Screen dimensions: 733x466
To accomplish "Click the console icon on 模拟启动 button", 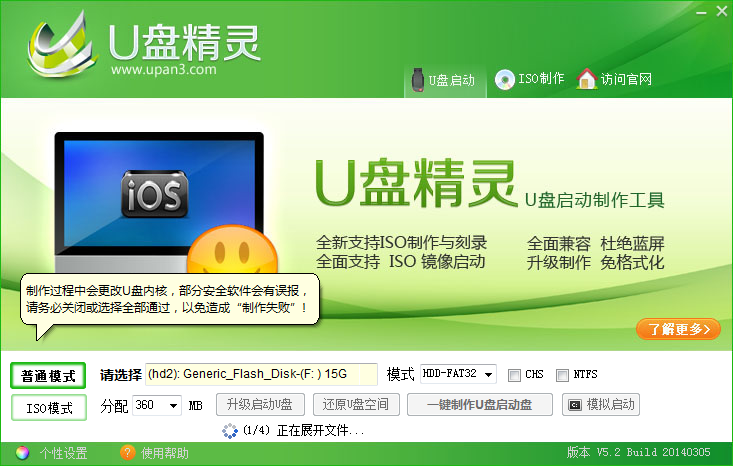I will tap(575, 405).
